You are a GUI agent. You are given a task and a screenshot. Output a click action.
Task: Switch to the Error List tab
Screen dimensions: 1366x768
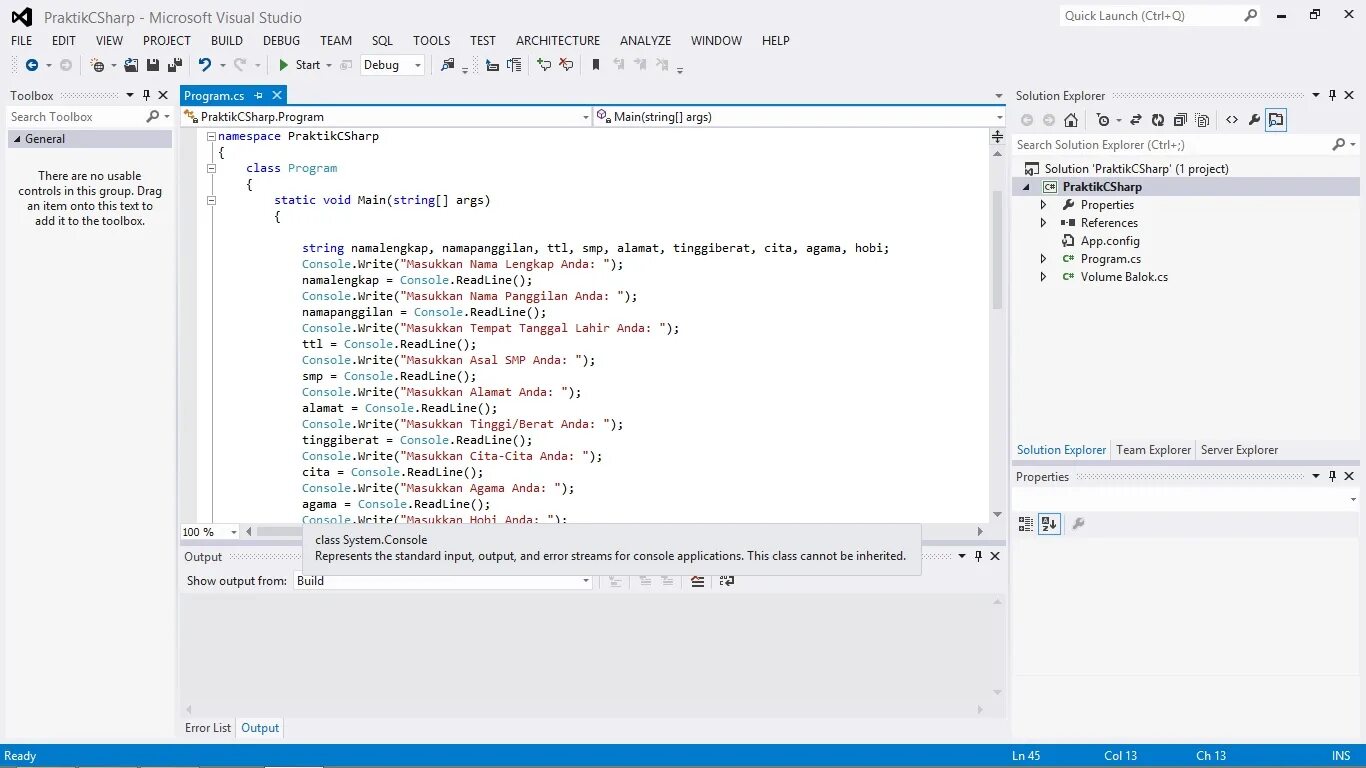coord(208,728)
